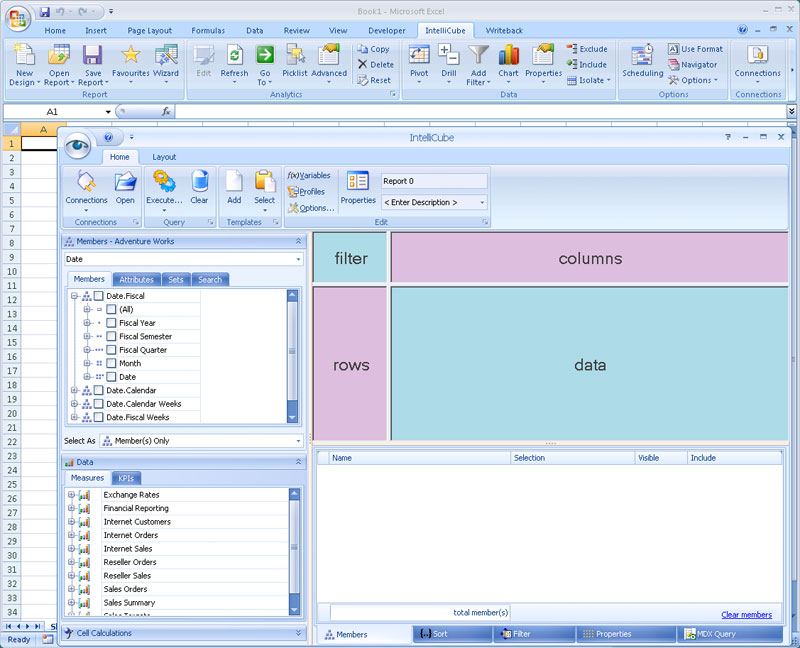Click the Profiles button
This screenshot has width=800, height=648.
click(306, 192)
